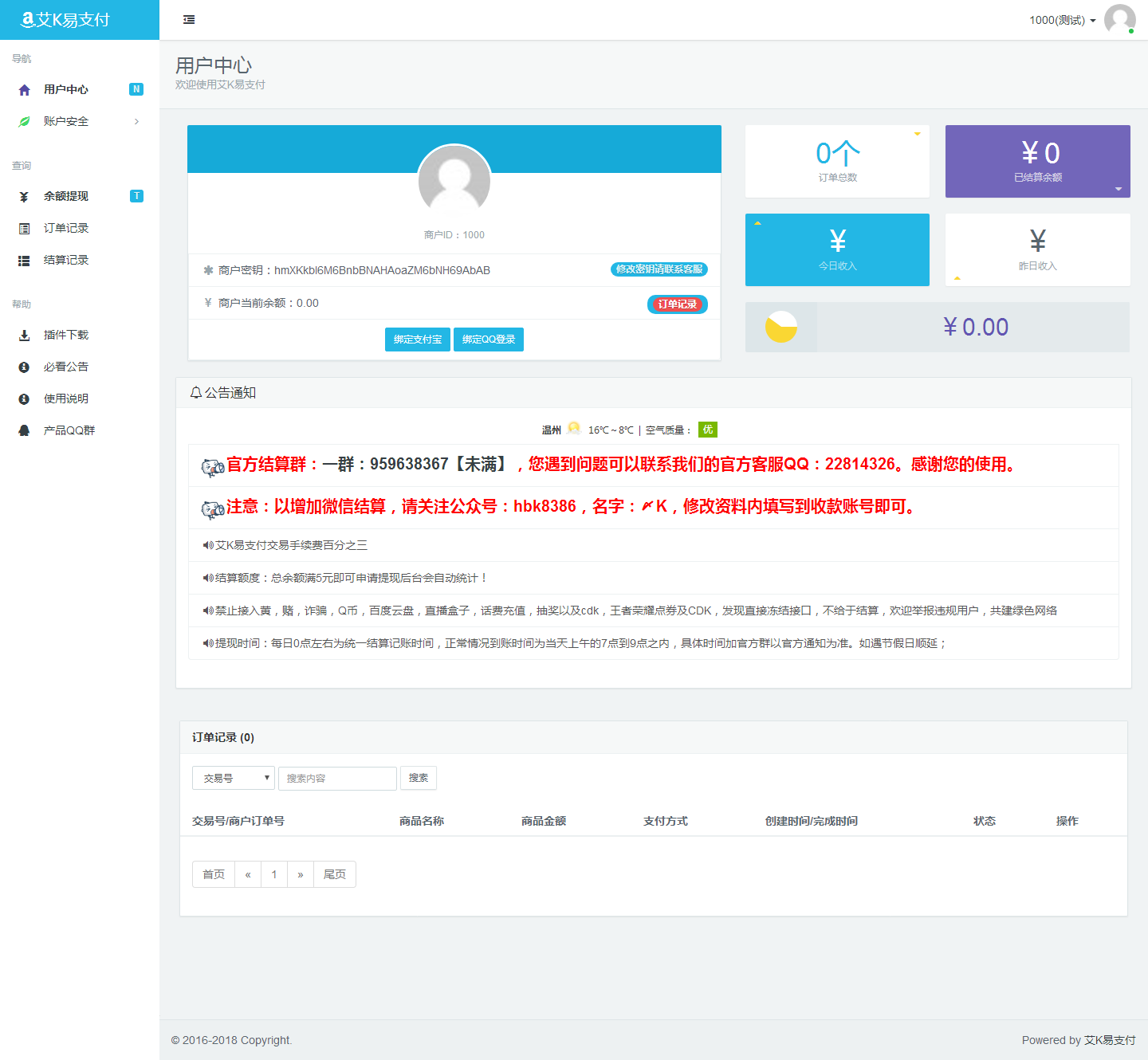
Task: Click the home icon for 用户中心
Action: point(24,90)
